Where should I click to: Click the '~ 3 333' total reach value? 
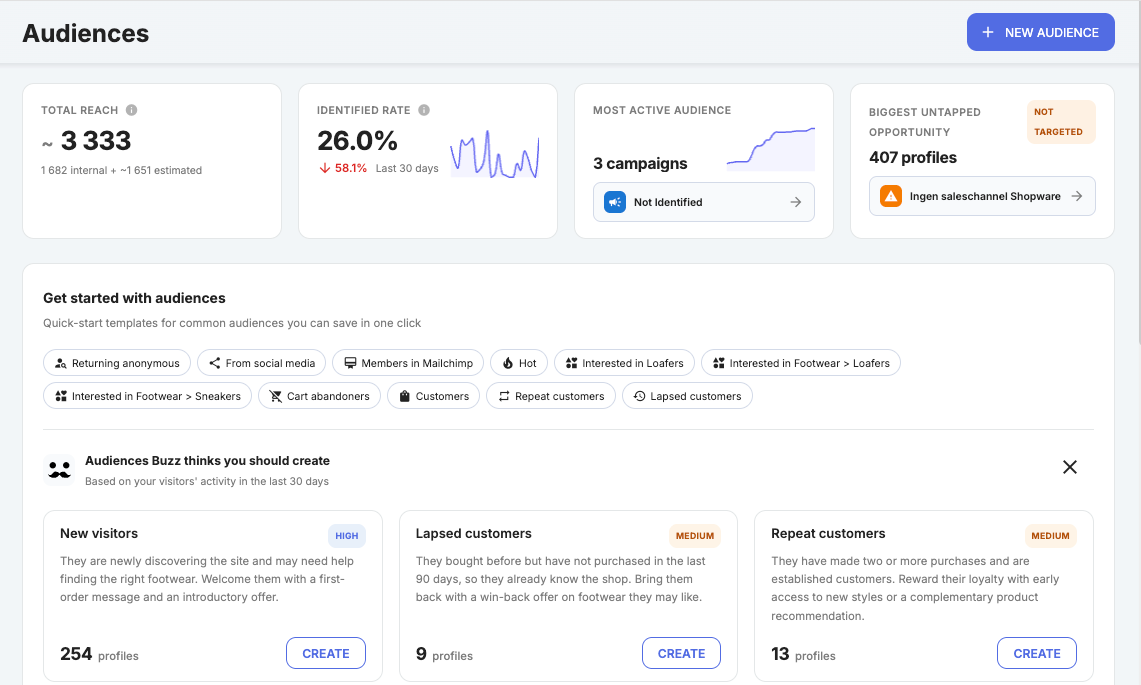[86, 140]
